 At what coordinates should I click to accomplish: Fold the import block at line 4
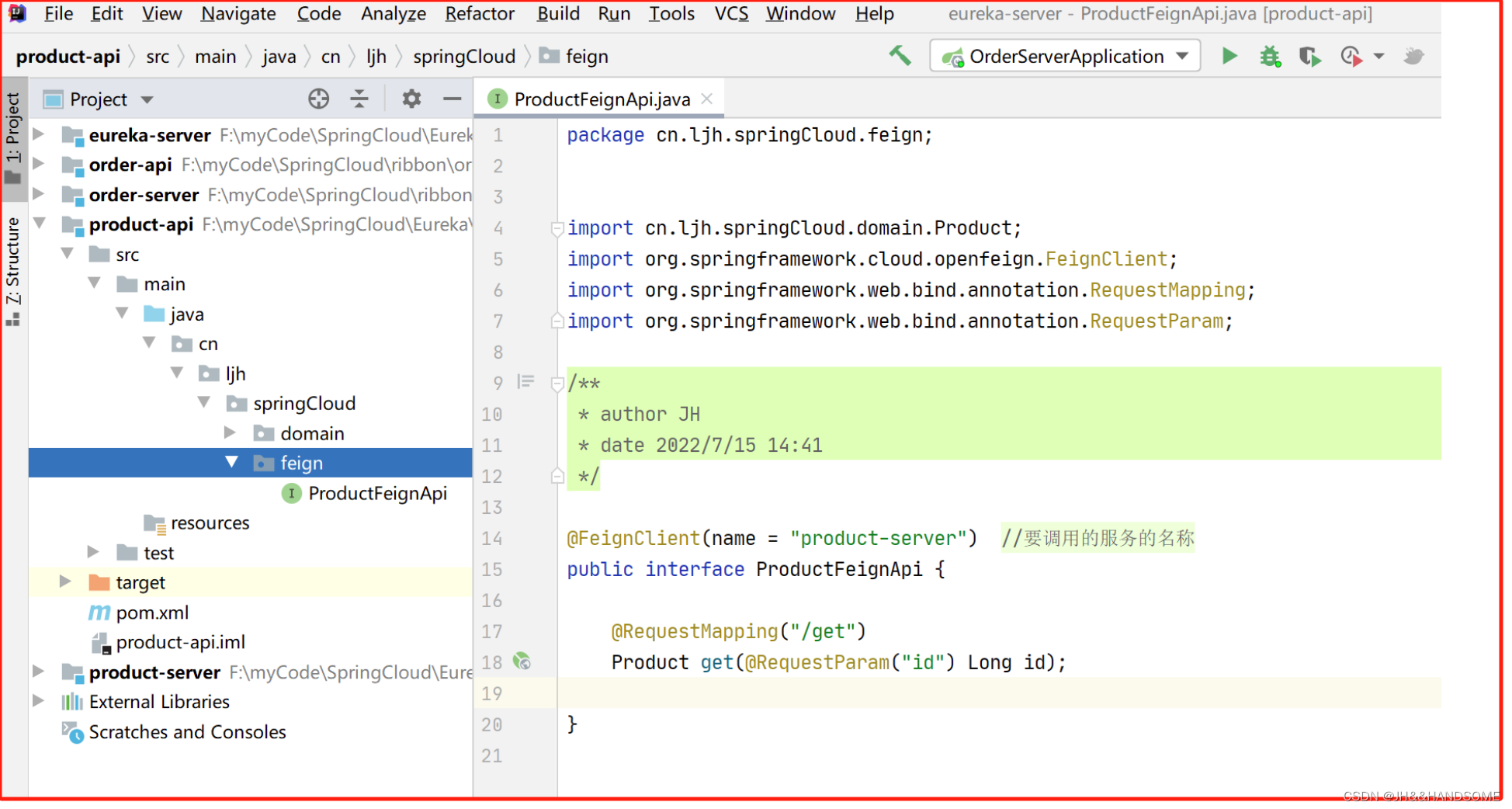click(x=559, y=229)
